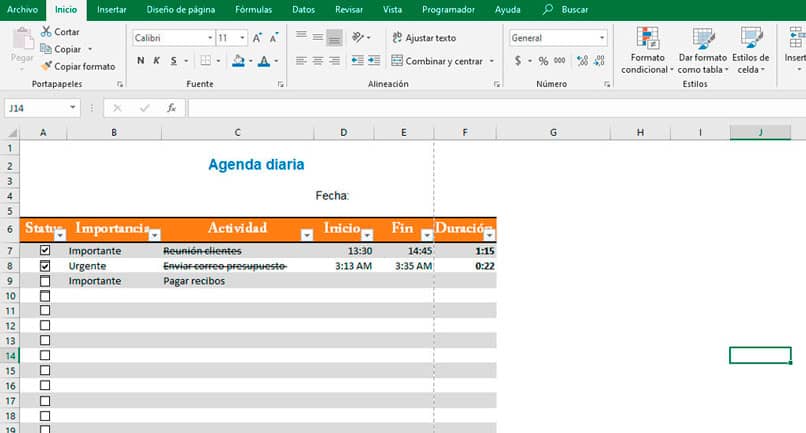Toggle underline S formatting
This screenshot has height=433, width=806.
click(174, 61)
